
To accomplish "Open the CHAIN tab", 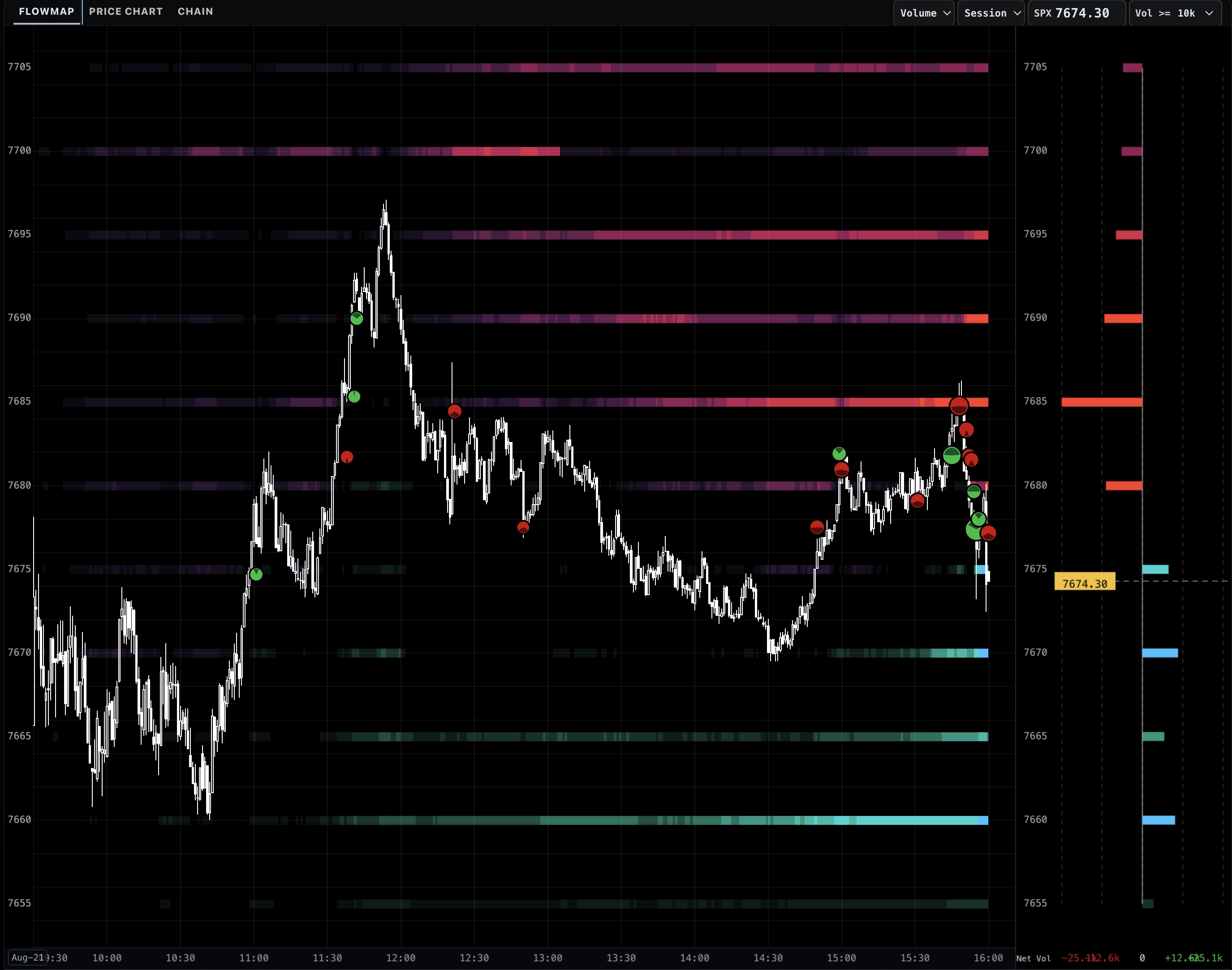I will point(195,11).
